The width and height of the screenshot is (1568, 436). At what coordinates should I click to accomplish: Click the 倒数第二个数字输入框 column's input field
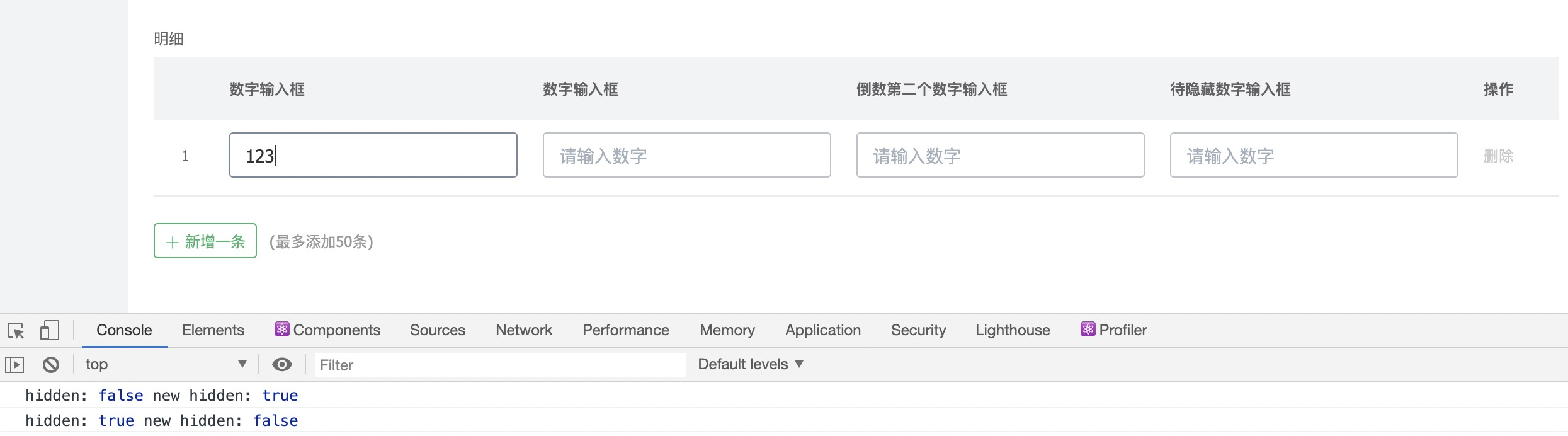(1000, 155)
